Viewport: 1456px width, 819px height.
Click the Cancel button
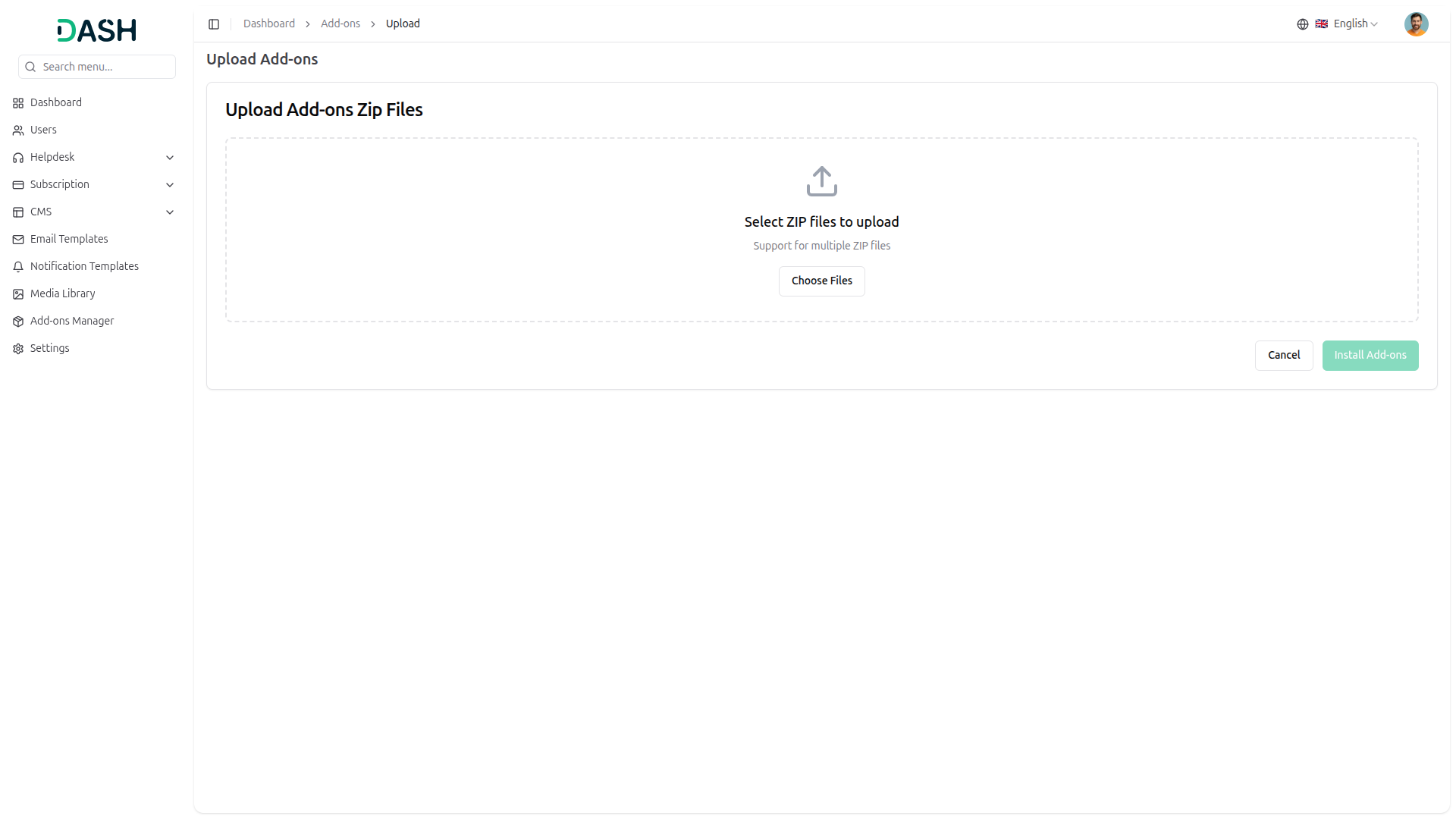pos(1283,356)
